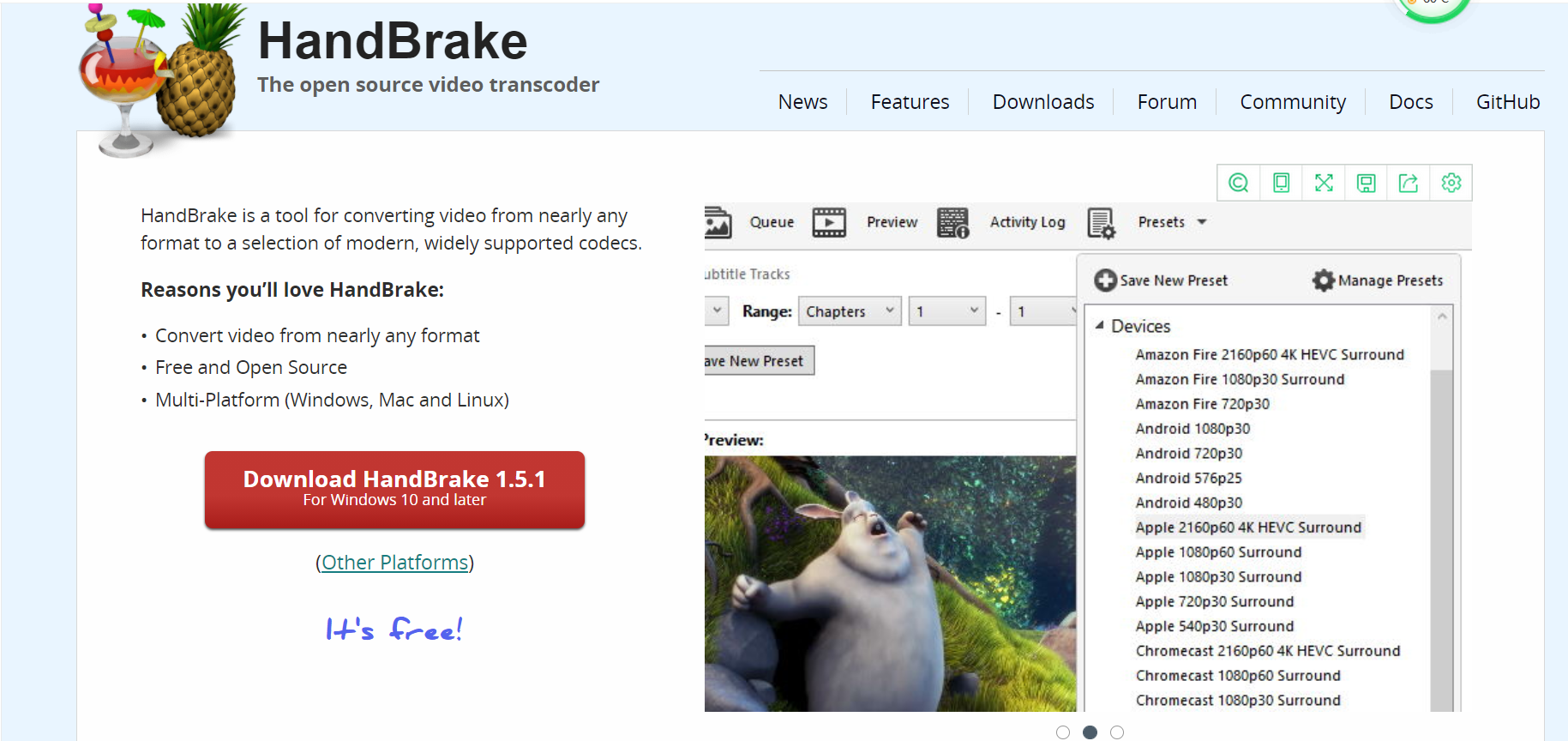Open the Presets dropdown arrow
Viewport: 1568px width, 741px height.
click(1202, 222)
